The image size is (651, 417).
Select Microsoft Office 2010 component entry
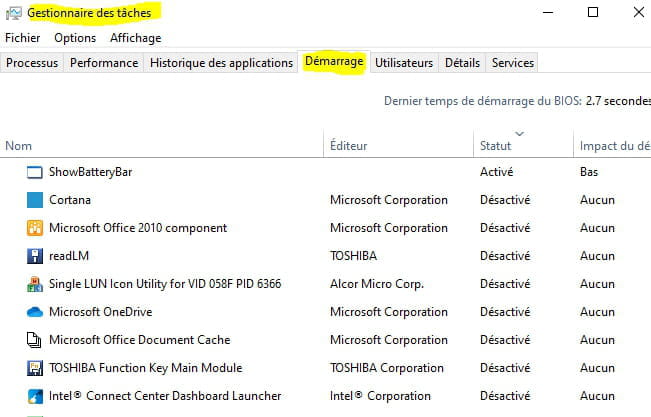coord(138,228)
